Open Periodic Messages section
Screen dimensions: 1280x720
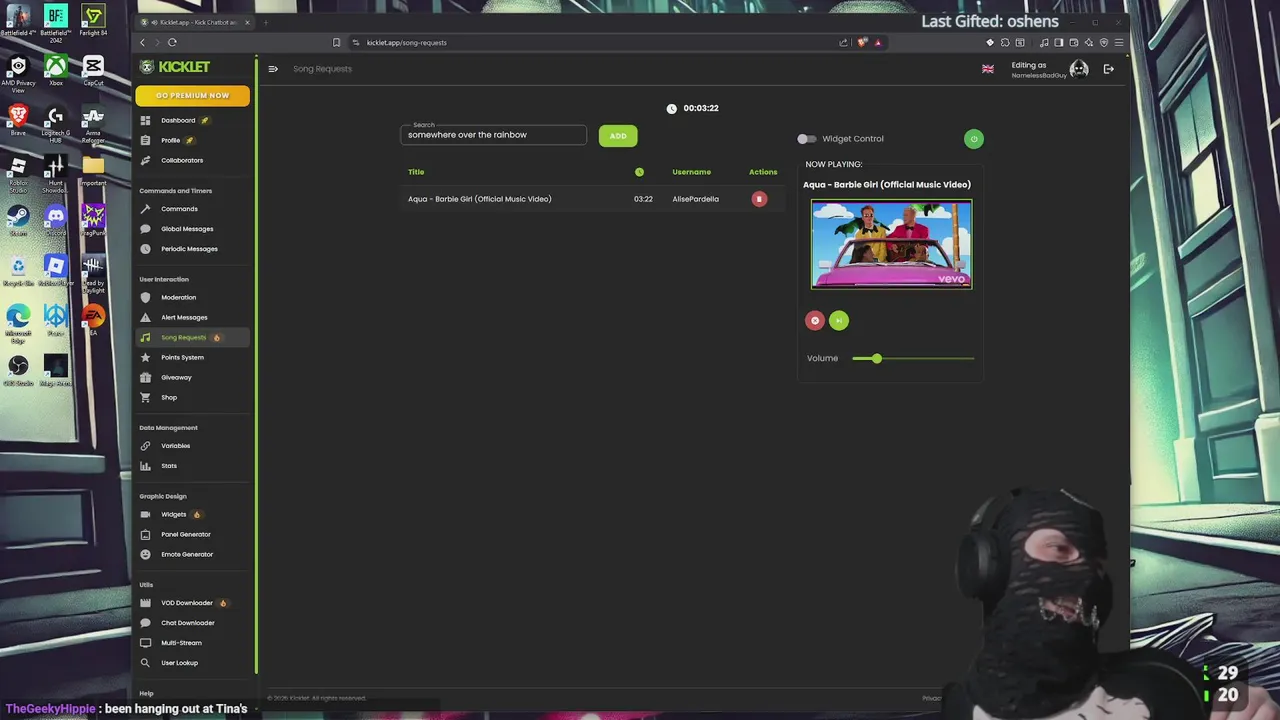(x=189, y=249)
